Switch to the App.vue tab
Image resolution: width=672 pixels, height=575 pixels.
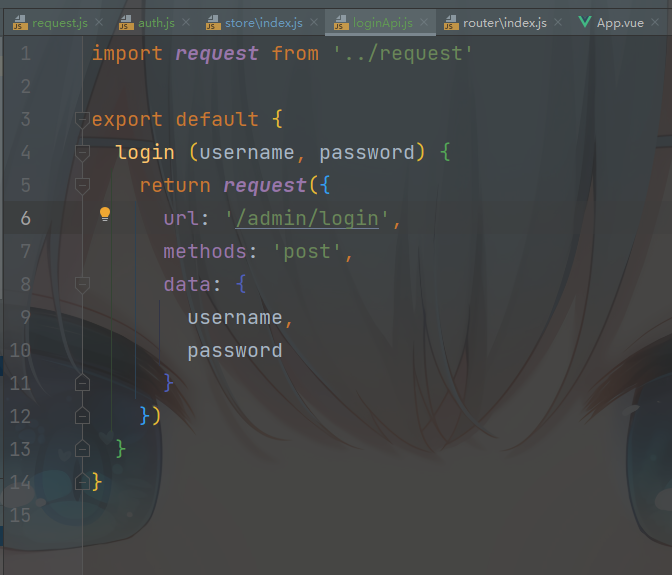pos(620,23)
